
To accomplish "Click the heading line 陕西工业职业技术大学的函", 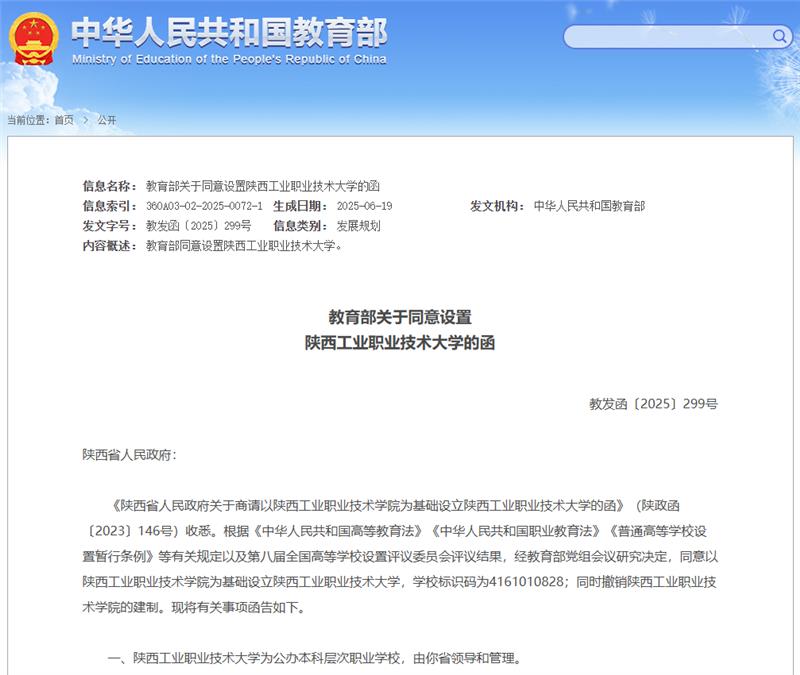I will pos(400,343).
